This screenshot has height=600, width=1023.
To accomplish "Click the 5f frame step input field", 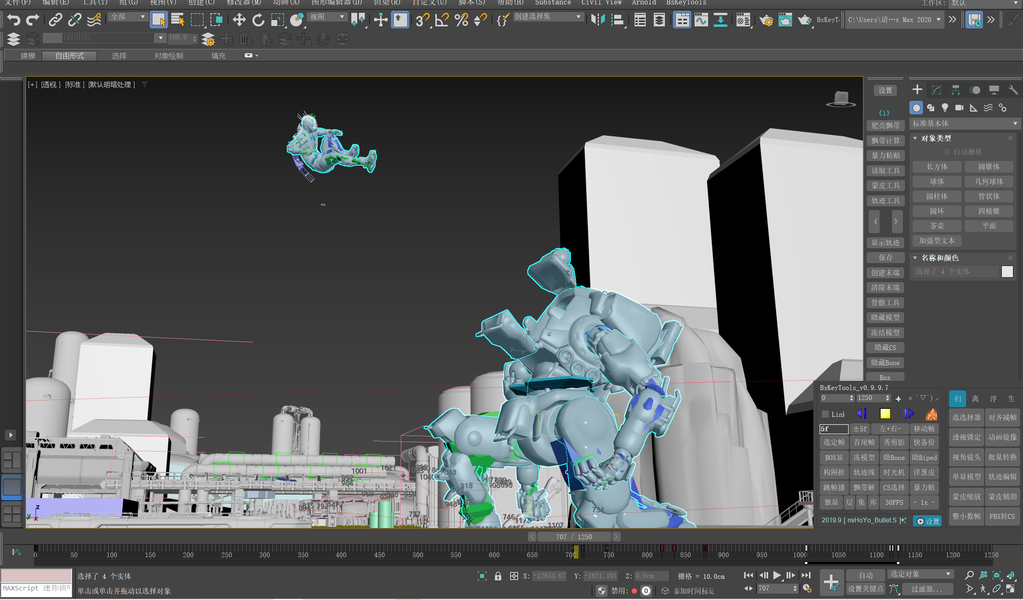I will (x=834, y=429).
